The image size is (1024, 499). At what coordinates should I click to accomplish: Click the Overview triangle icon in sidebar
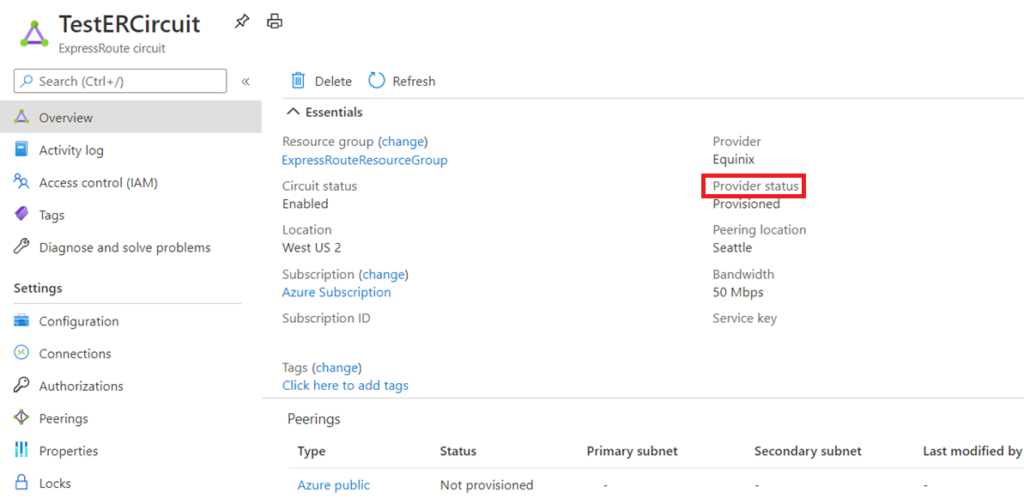point(22,118)
